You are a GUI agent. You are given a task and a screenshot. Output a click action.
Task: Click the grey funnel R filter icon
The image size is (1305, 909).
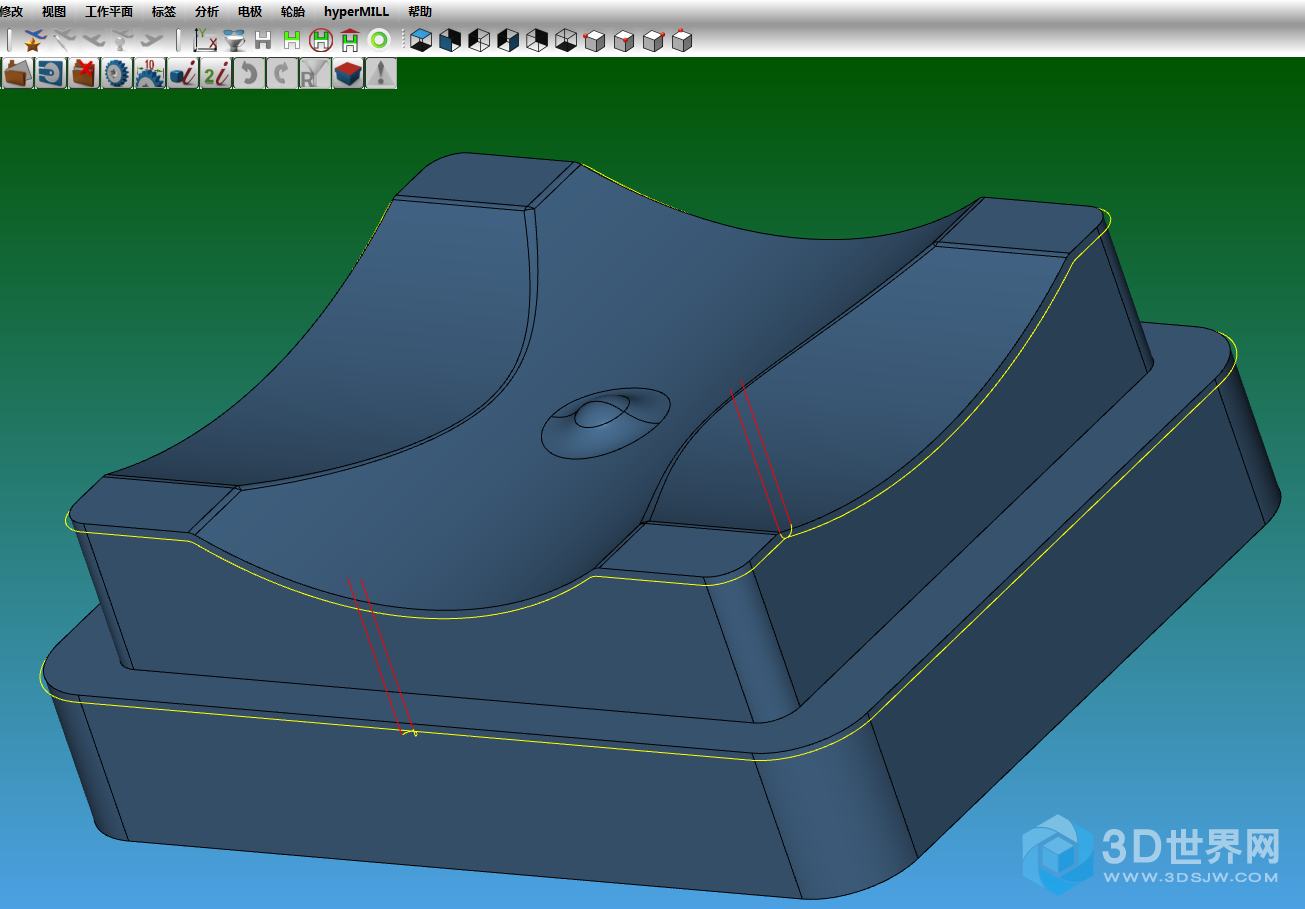[x=315, y=73]
